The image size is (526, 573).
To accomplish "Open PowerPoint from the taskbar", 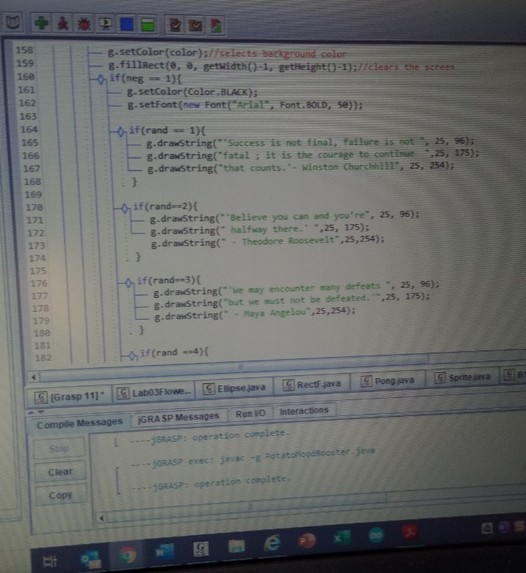I will click(307, 540).
